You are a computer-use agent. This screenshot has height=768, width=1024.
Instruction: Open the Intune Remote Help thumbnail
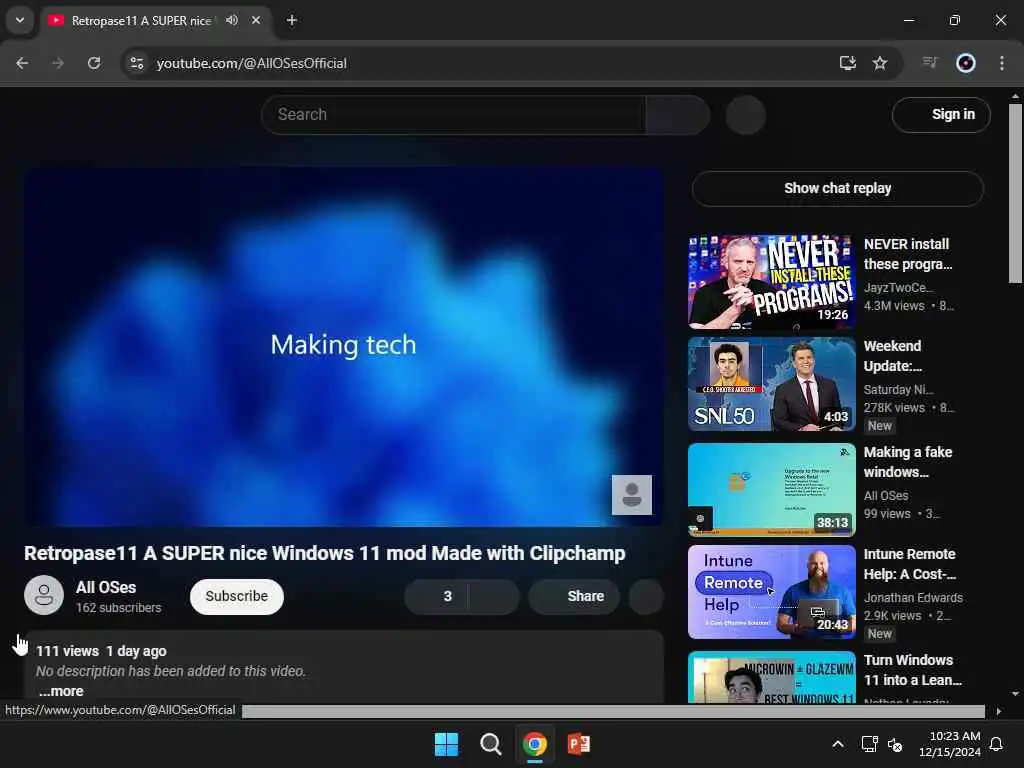pos(771,592)
